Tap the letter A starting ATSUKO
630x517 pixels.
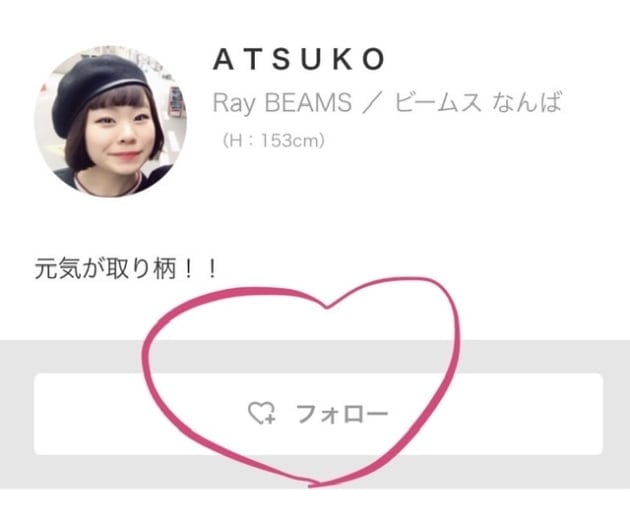click(x=223, y=59)
